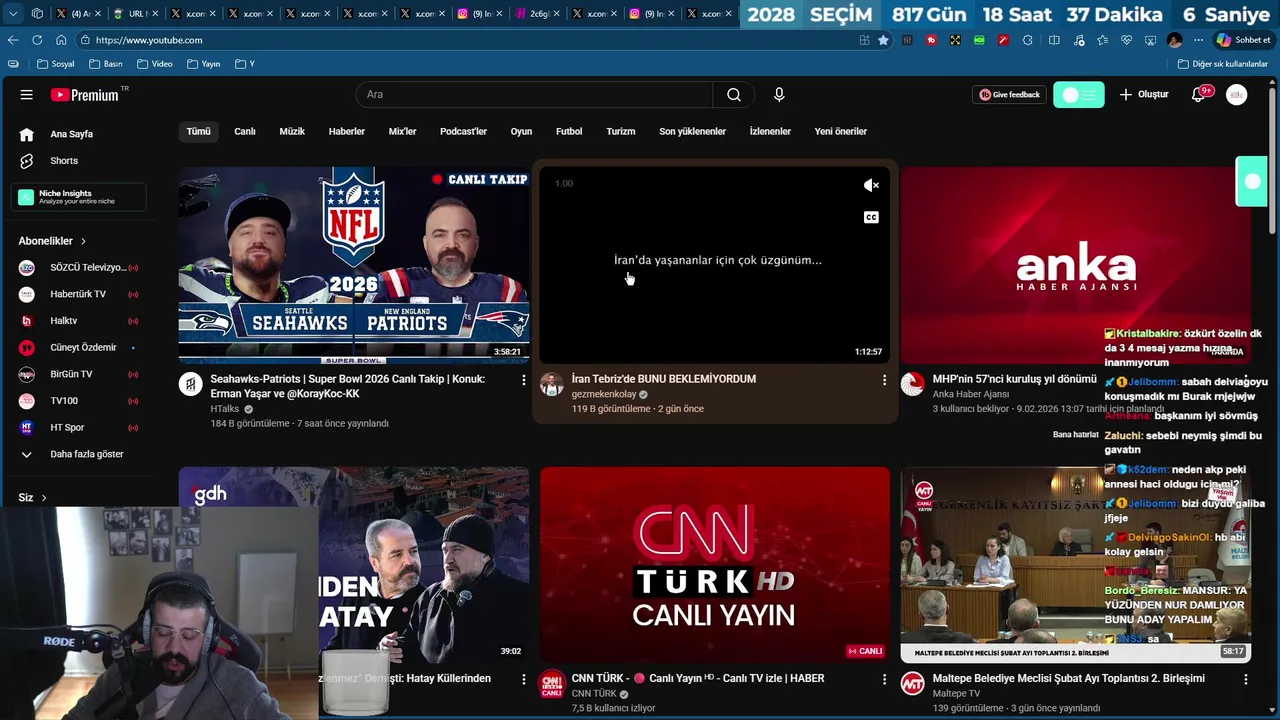Open gezmekenkolay channel avatar
The image size is (1280, 720).
552,384
